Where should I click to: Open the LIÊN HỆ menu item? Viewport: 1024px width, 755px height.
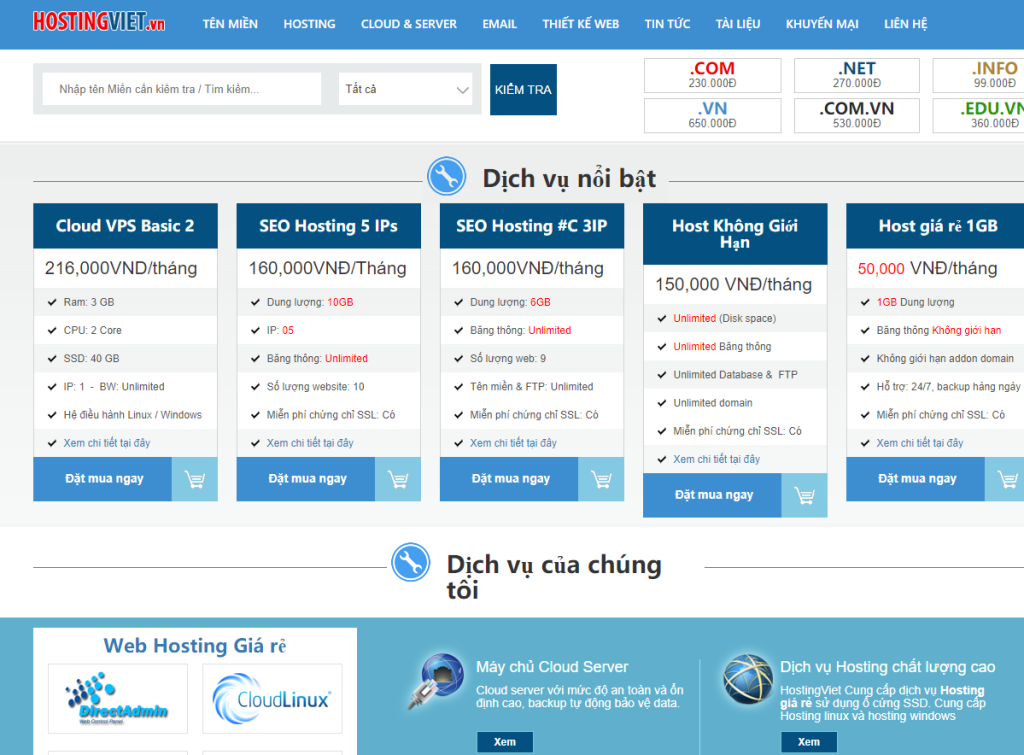point(906,24)
